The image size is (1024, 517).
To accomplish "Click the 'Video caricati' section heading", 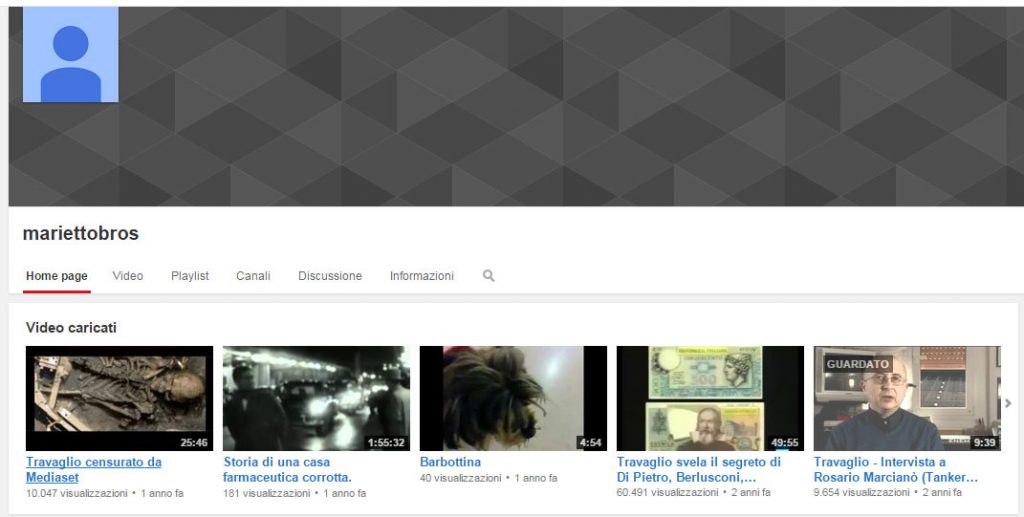I will [72, 328].
